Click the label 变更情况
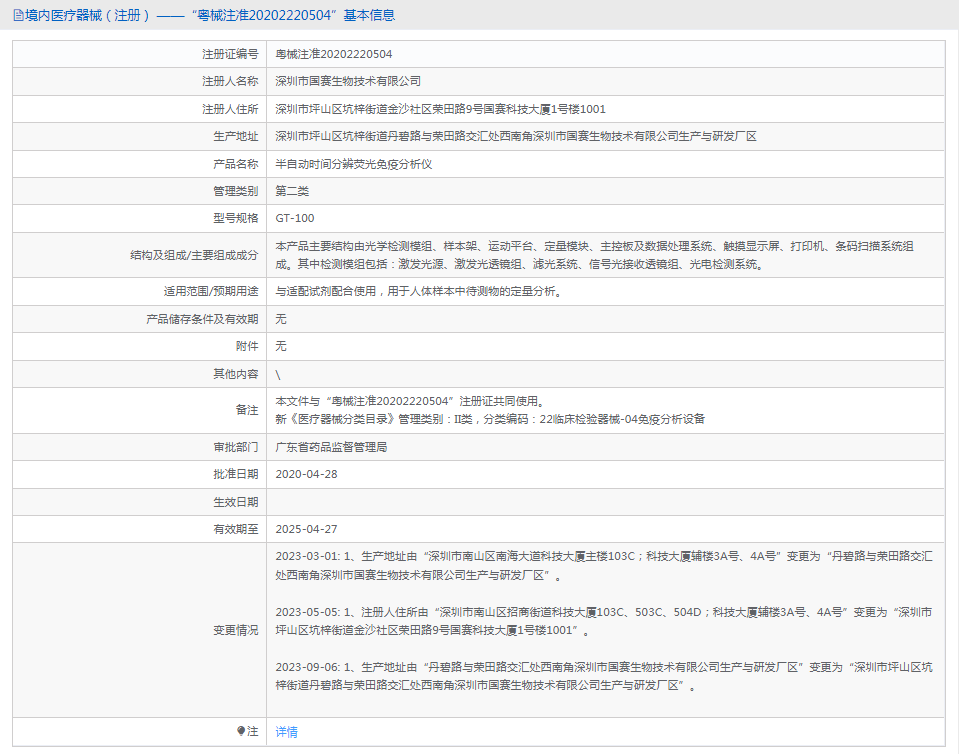 pyautogui.click(x=236, y=630)
